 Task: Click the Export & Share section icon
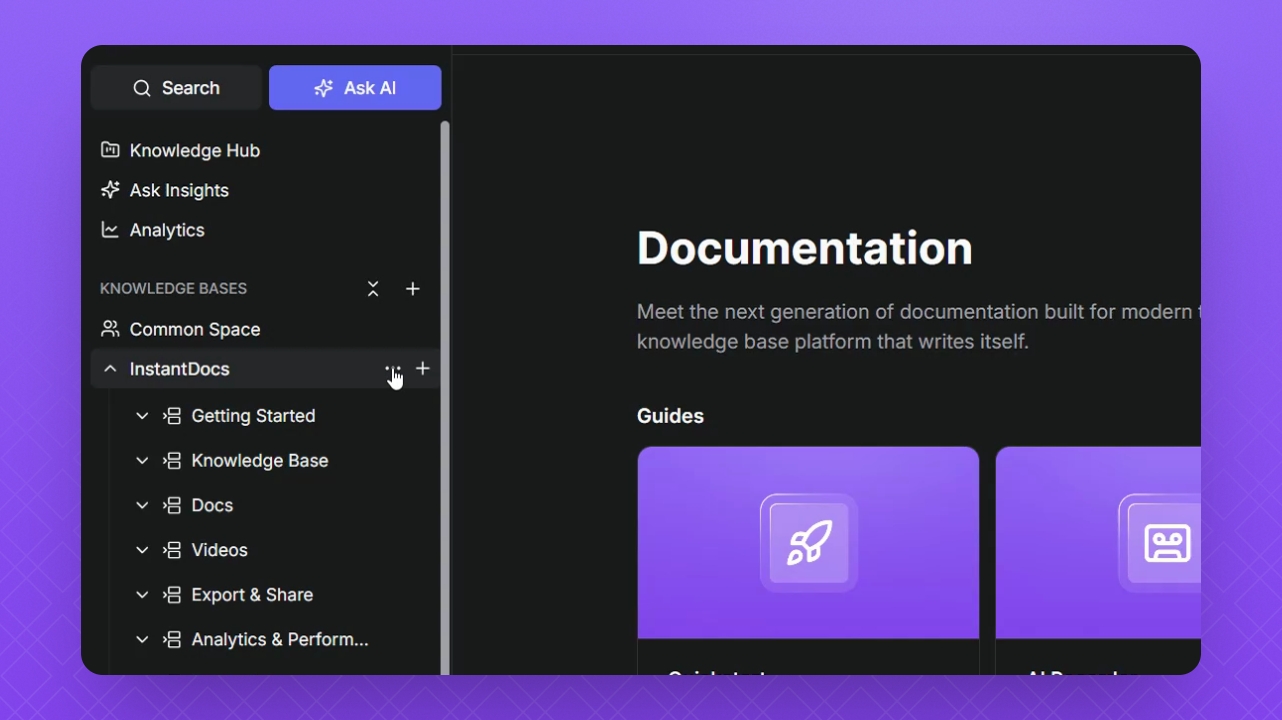(172, 595)
